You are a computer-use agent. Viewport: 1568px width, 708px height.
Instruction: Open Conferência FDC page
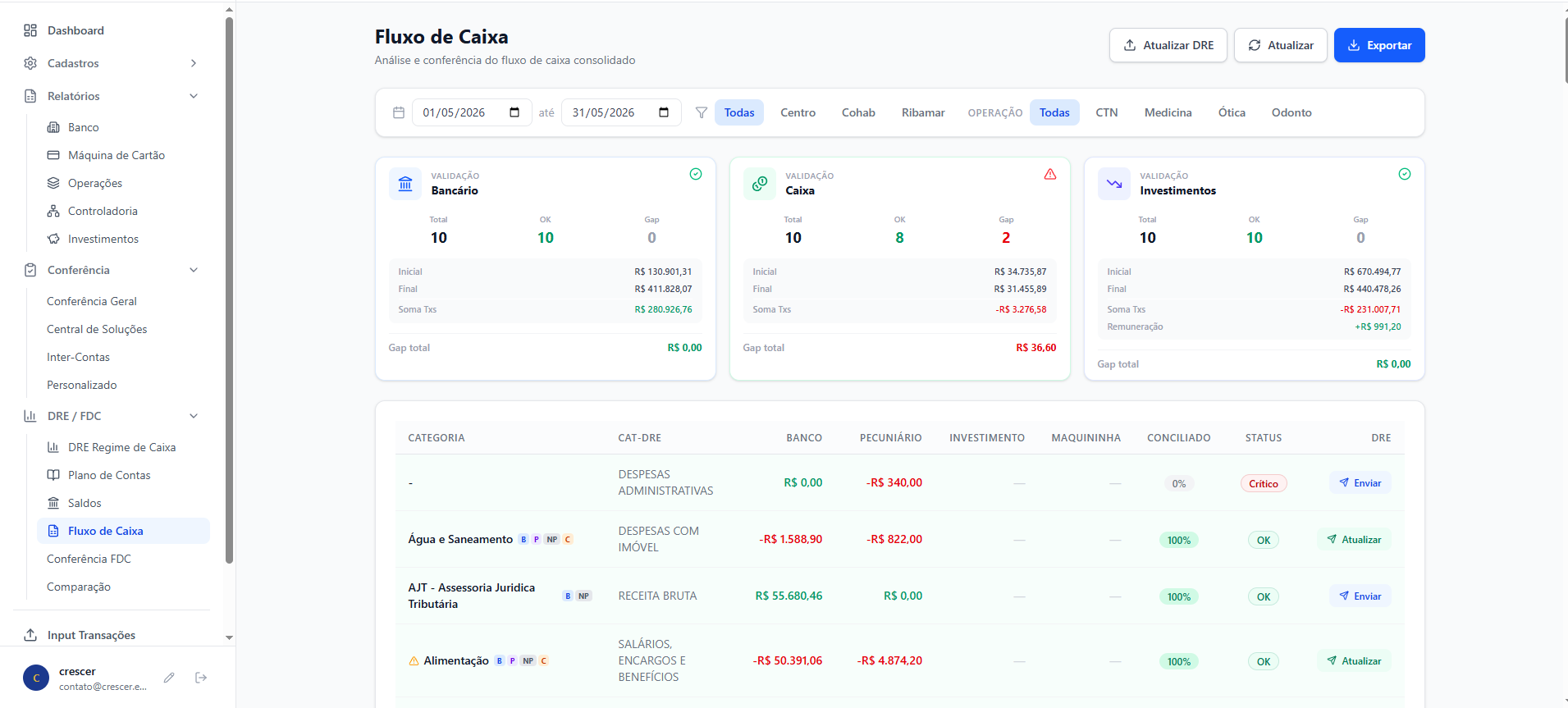(89, 559)
